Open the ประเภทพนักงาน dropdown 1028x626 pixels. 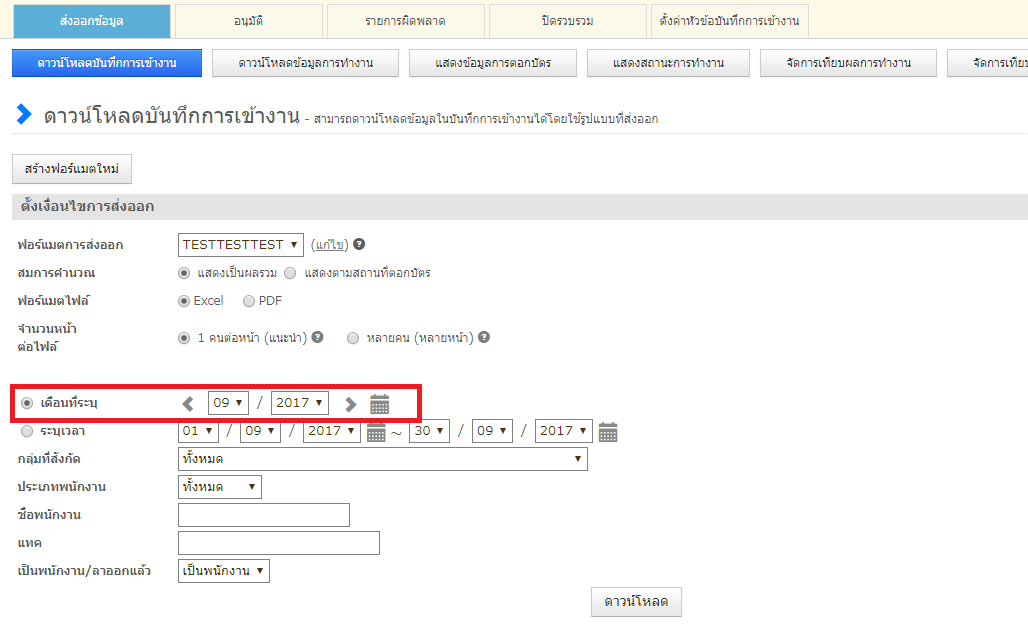tap(219, 487)
